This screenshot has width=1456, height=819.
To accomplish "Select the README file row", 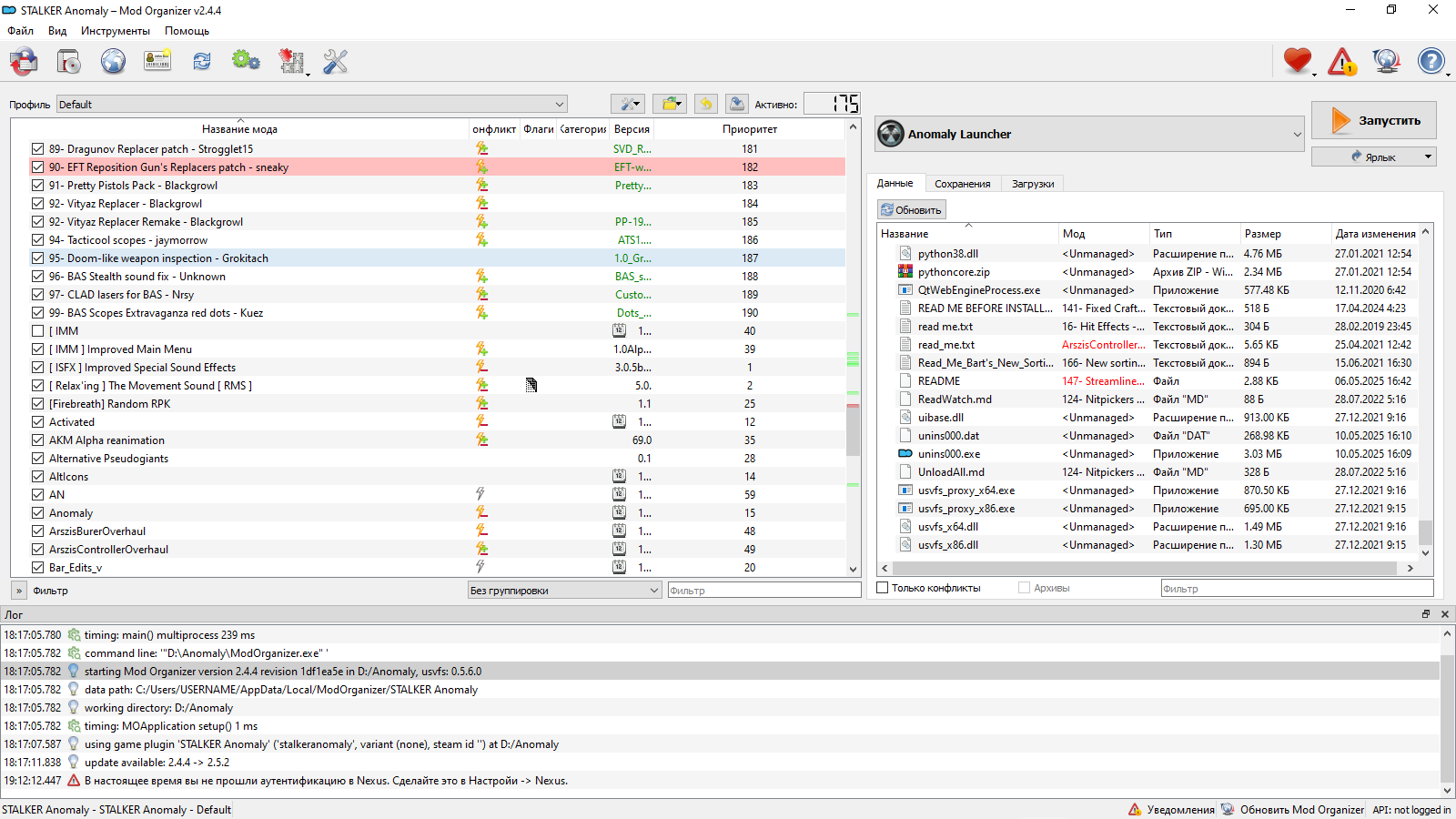I will [x=1147, y=380].
